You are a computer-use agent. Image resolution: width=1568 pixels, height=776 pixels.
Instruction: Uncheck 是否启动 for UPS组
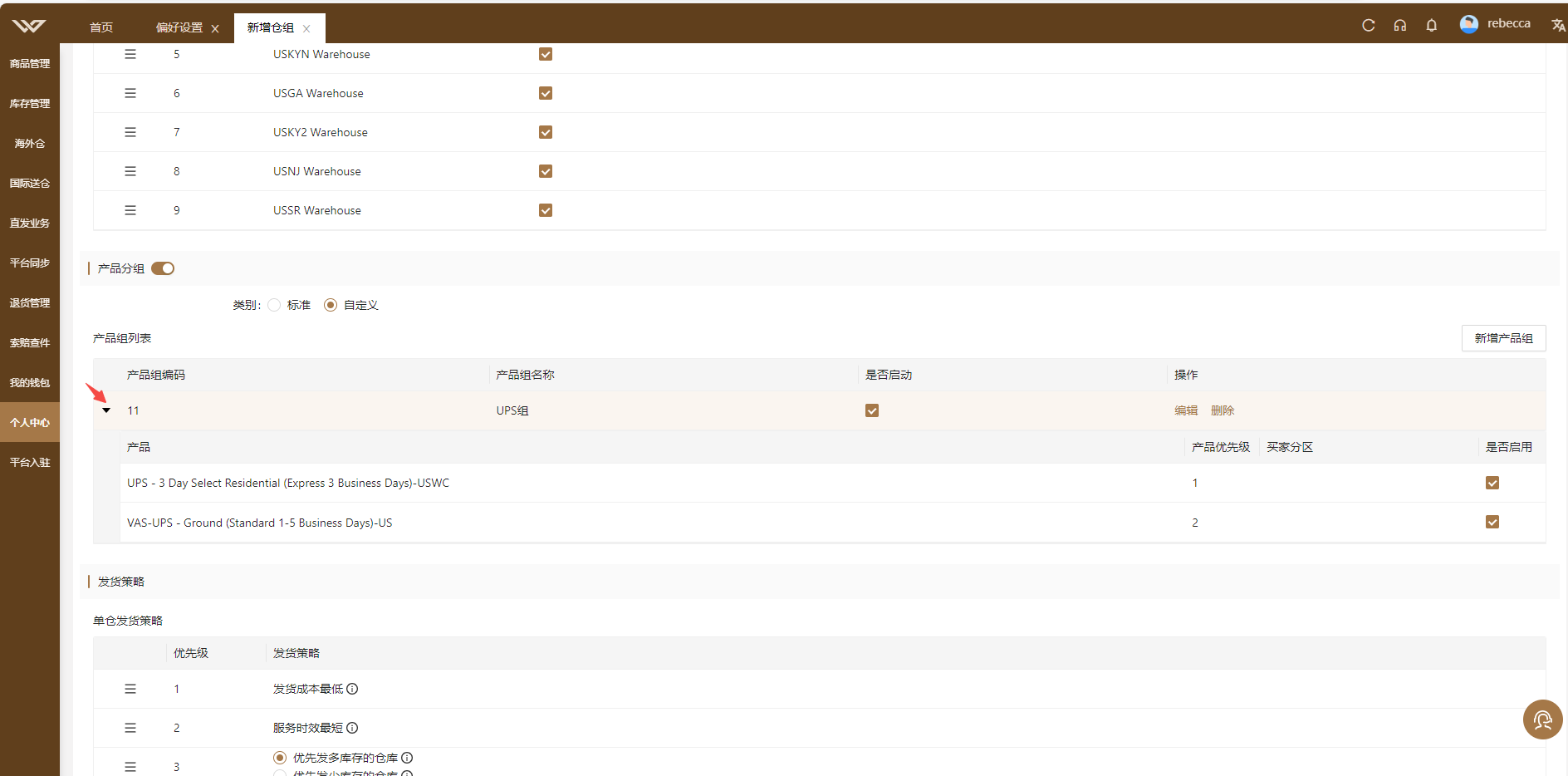tap(872, 410)
